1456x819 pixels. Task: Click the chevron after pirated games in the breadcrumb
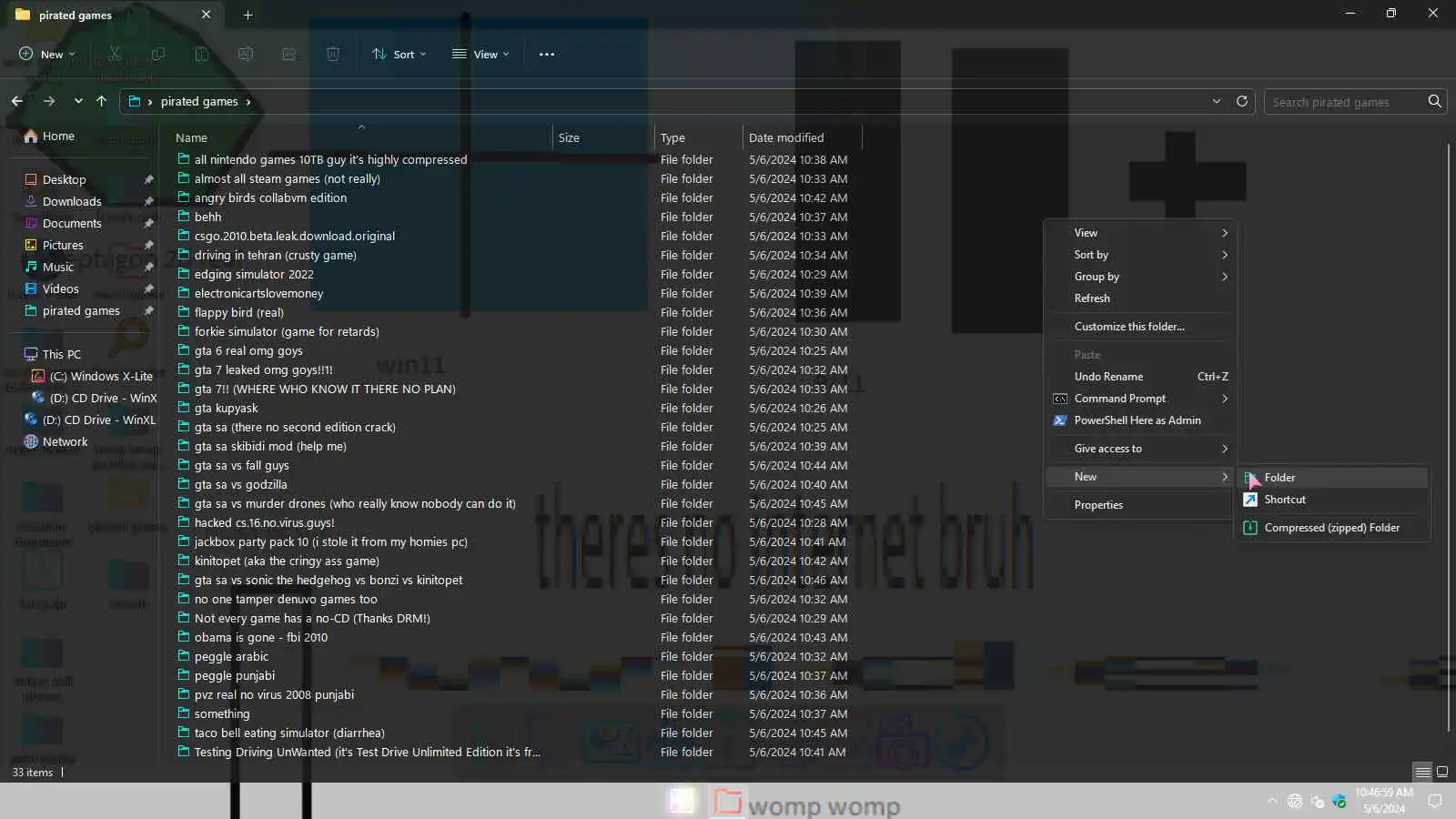(x=248, y=102)
